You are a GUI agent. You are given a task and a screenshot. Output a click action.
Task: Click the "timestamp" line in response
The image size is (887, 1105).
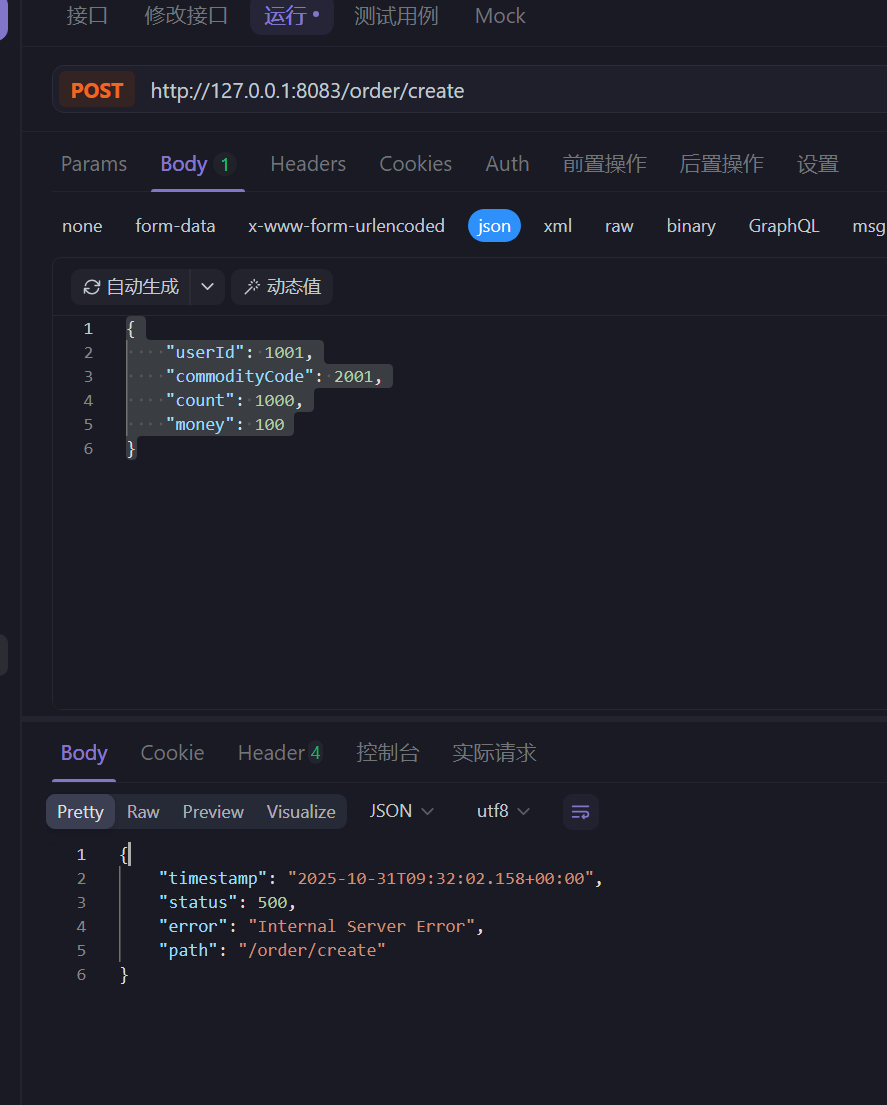(380, 878)
